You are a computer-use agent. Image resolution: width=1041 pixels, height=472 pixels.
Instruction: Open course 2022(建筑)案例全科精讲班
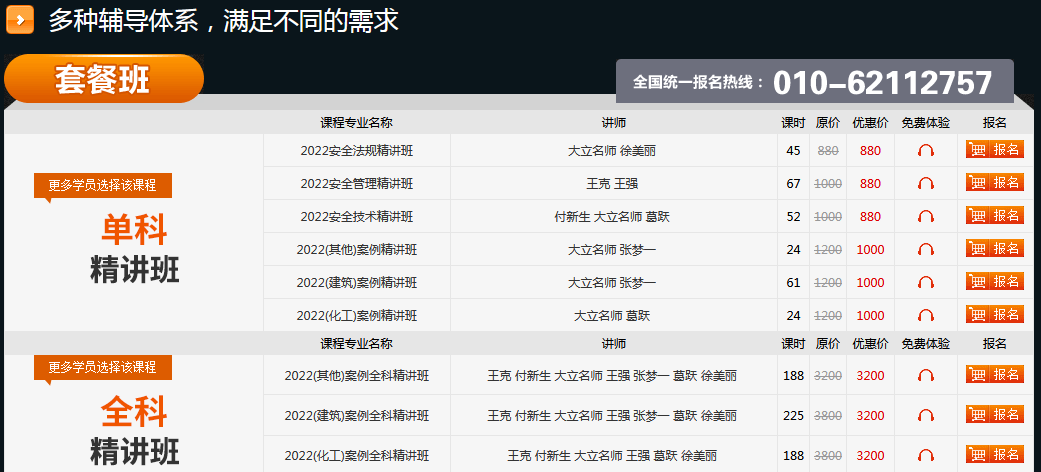point(357,416)
